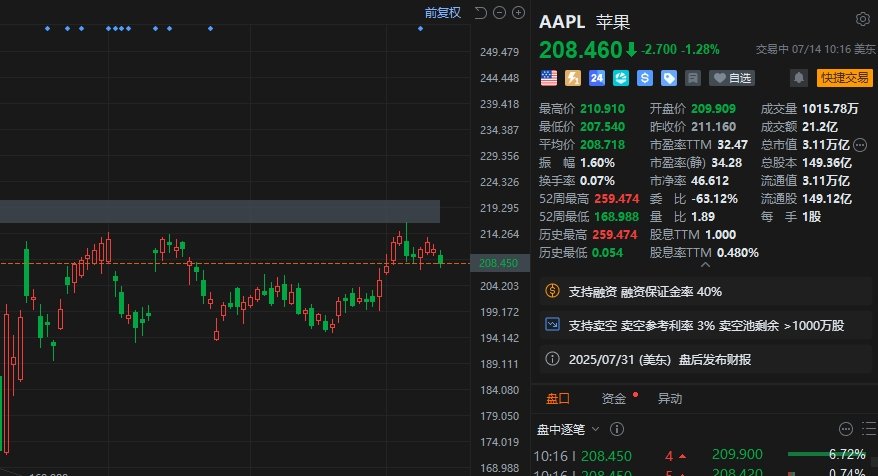Screen dimensions: 878x476
Task: Click the 最高价 value 210.910
Action: click(x=603, y=109)
